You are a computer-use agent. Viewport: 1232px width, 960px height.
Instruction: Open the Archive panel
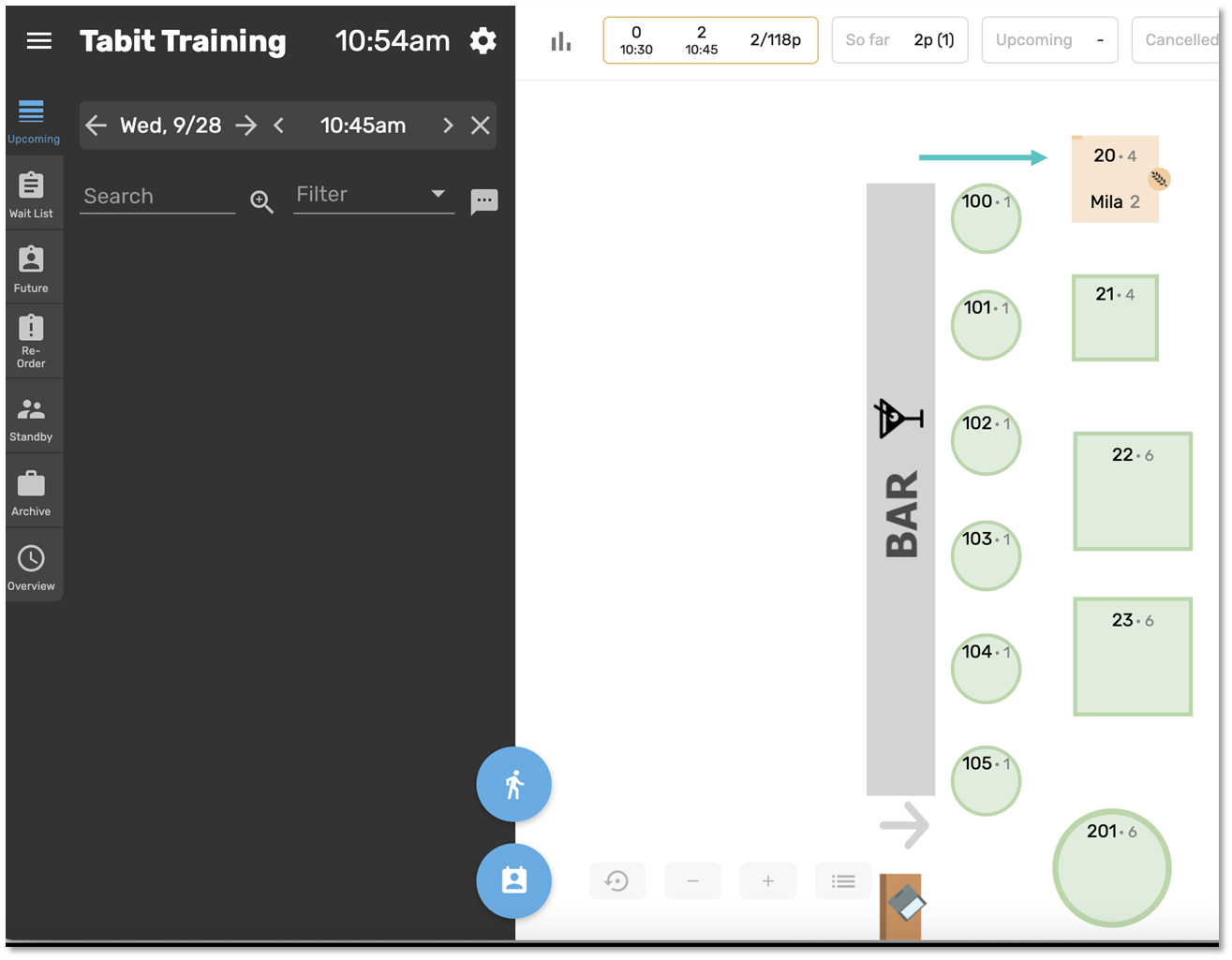tap(33, 490)
